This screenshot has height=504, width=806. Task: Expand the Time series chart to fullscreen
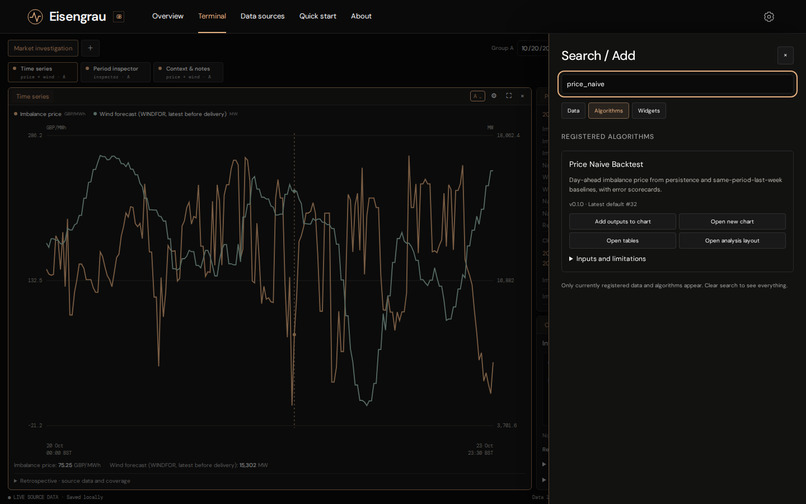pyautogui.click(x=508, y=96)
